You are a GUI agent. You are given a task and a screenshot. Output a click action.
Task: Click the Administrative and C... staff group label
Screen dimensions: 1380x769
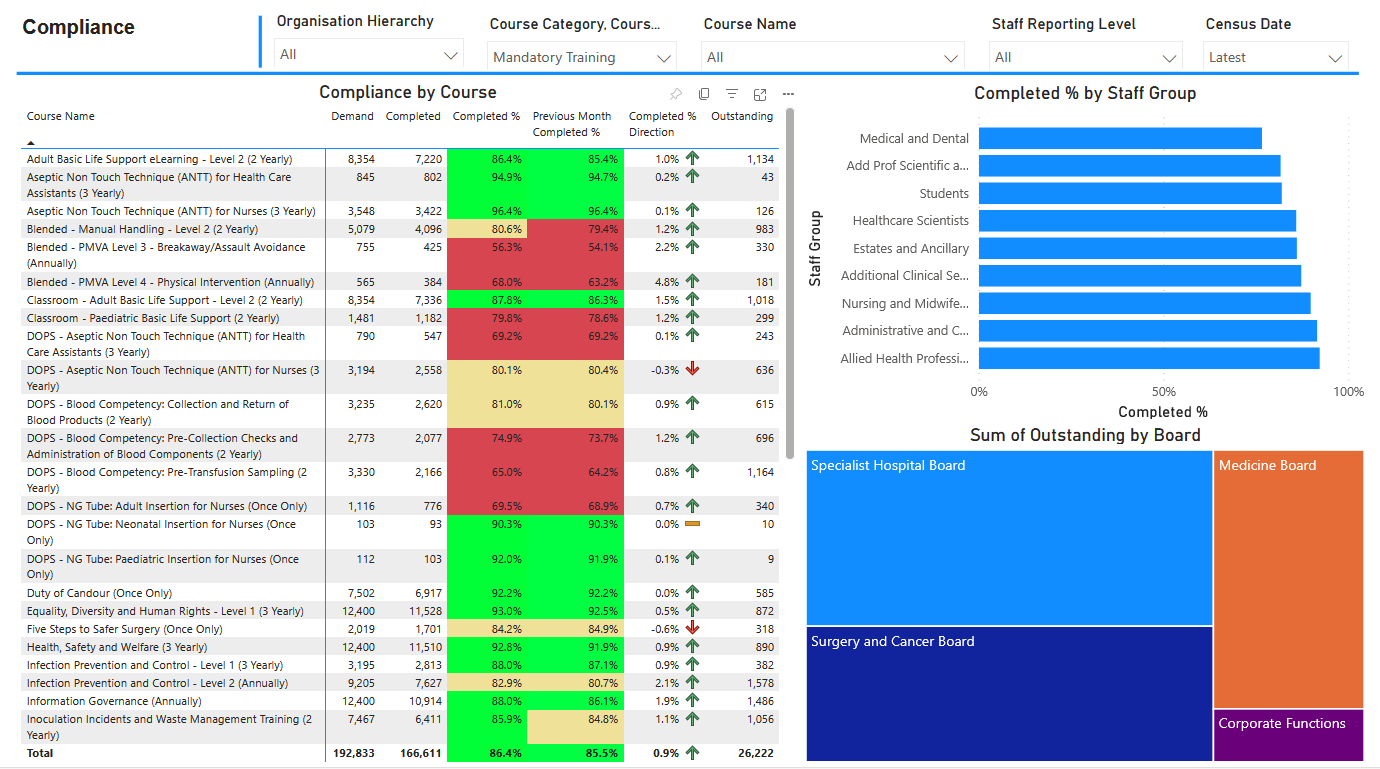click(905, 331)
